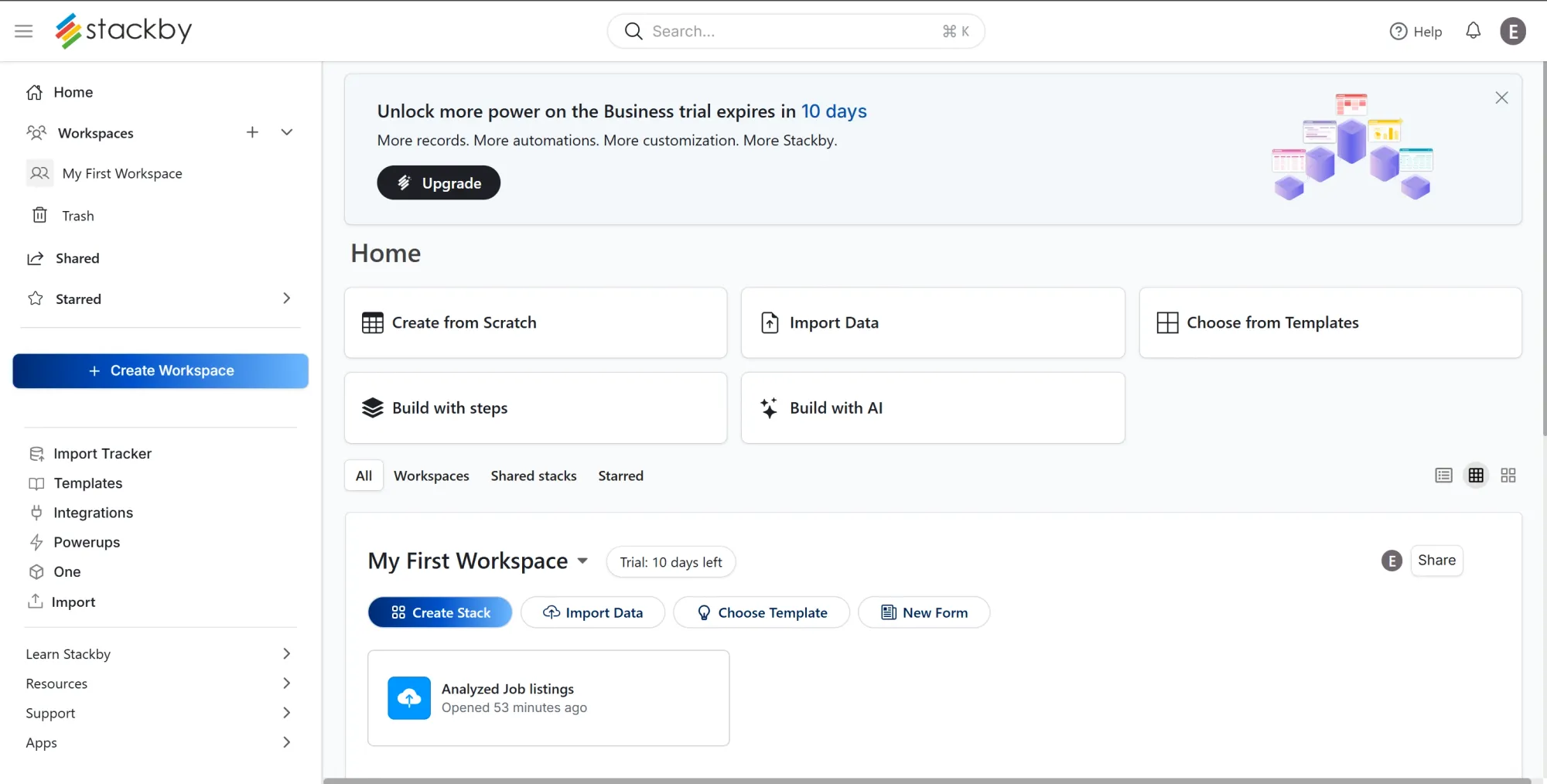The height and width of the screenshot is (784, 1547).
Task: Dismiss the trial banner with X
Action: [1501, 97]
